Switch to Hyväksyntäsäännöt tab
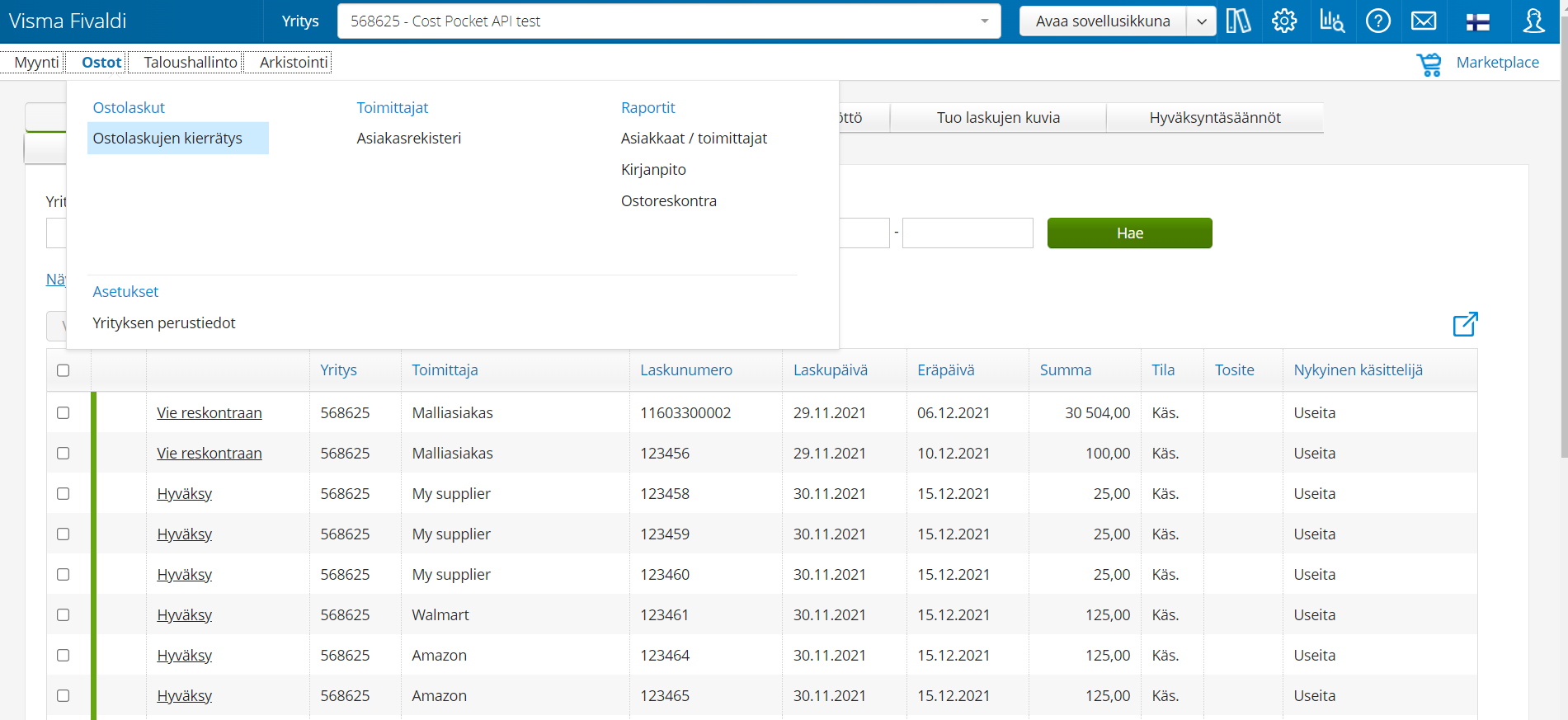 (1215, 118)
